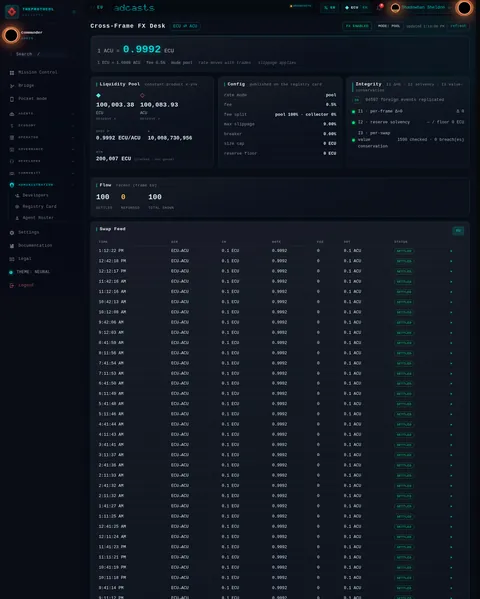480x599 pixels.
Task: Click green dot on 11:42:16 AM row
Action: pos(451,282)
